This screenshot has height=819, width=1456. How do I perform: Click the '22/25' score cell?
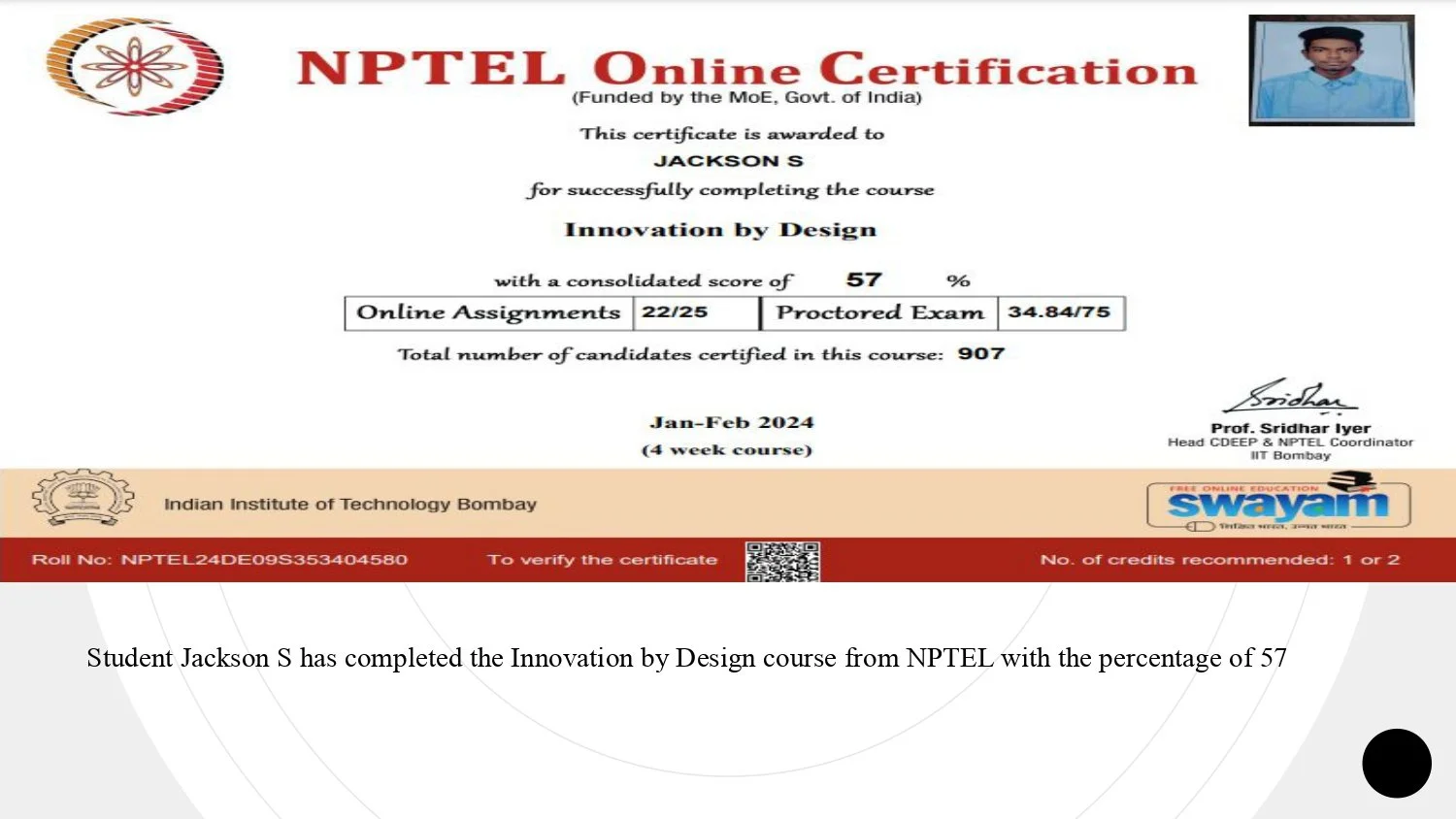pyautogui.click(x=696, y=313)
